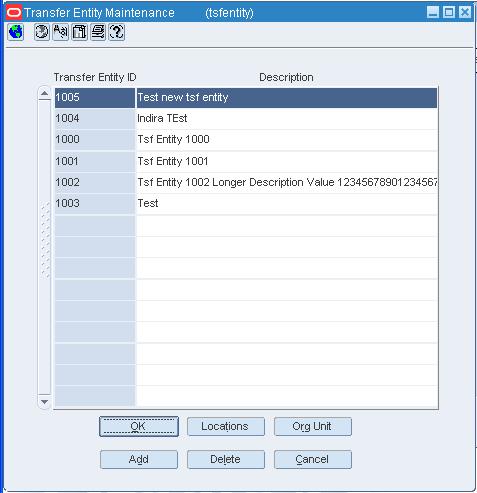The height and width of the screenshot is (493, 477).
Task: Click the Cancel button
Action: 313,459
